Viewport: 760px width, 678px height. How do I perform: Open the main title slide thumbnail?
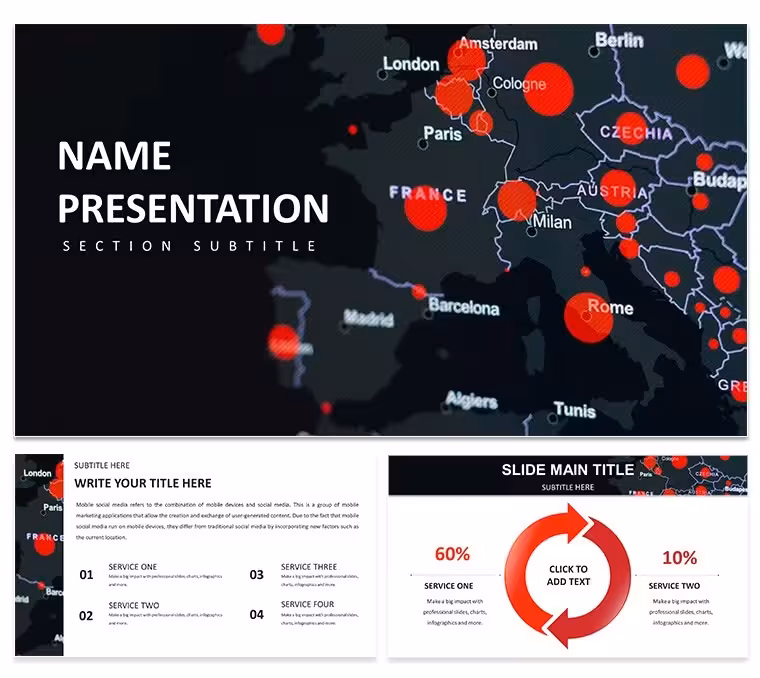click(381, 230)
